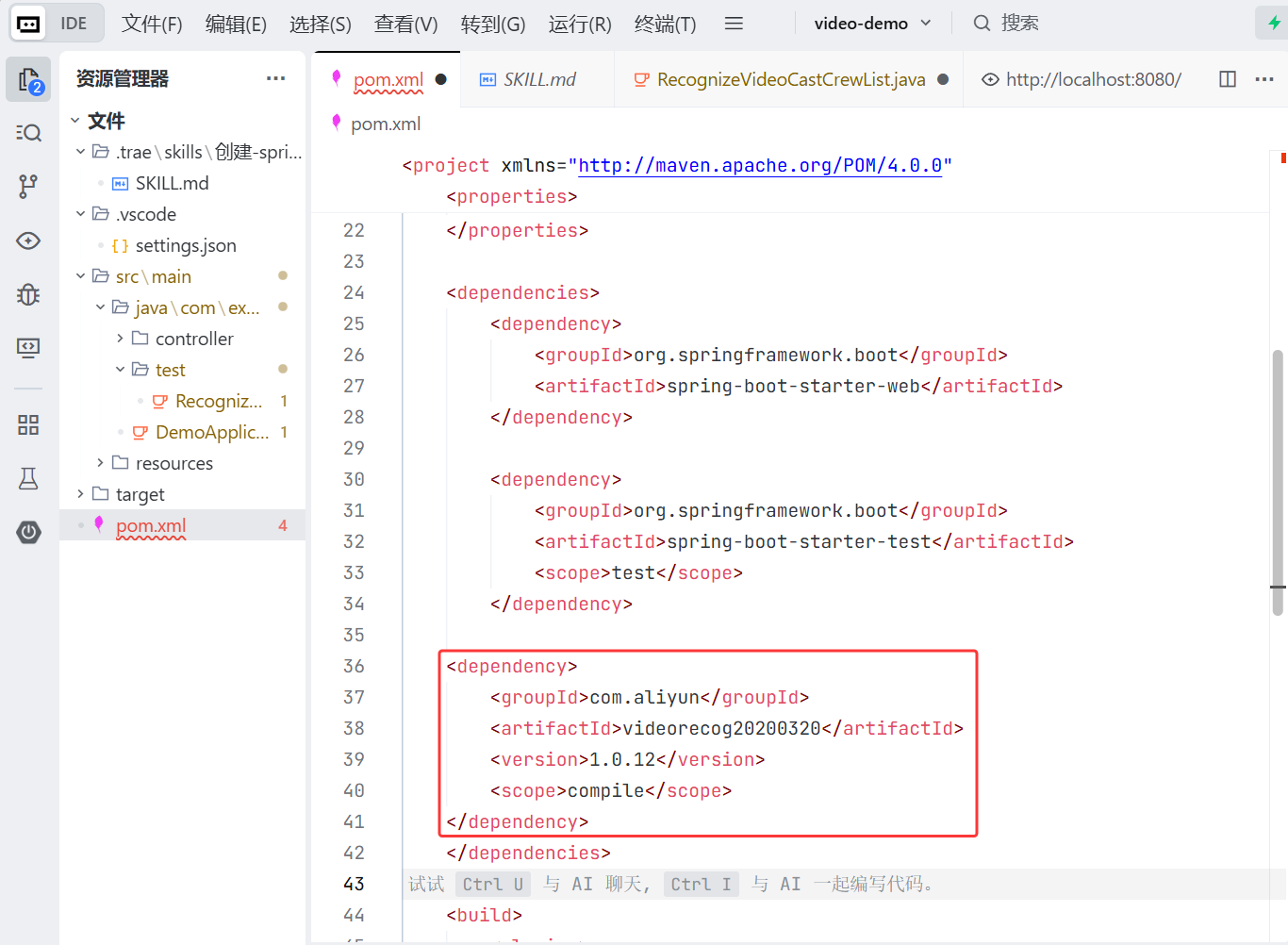Open settings.json in the file tree

186,245
